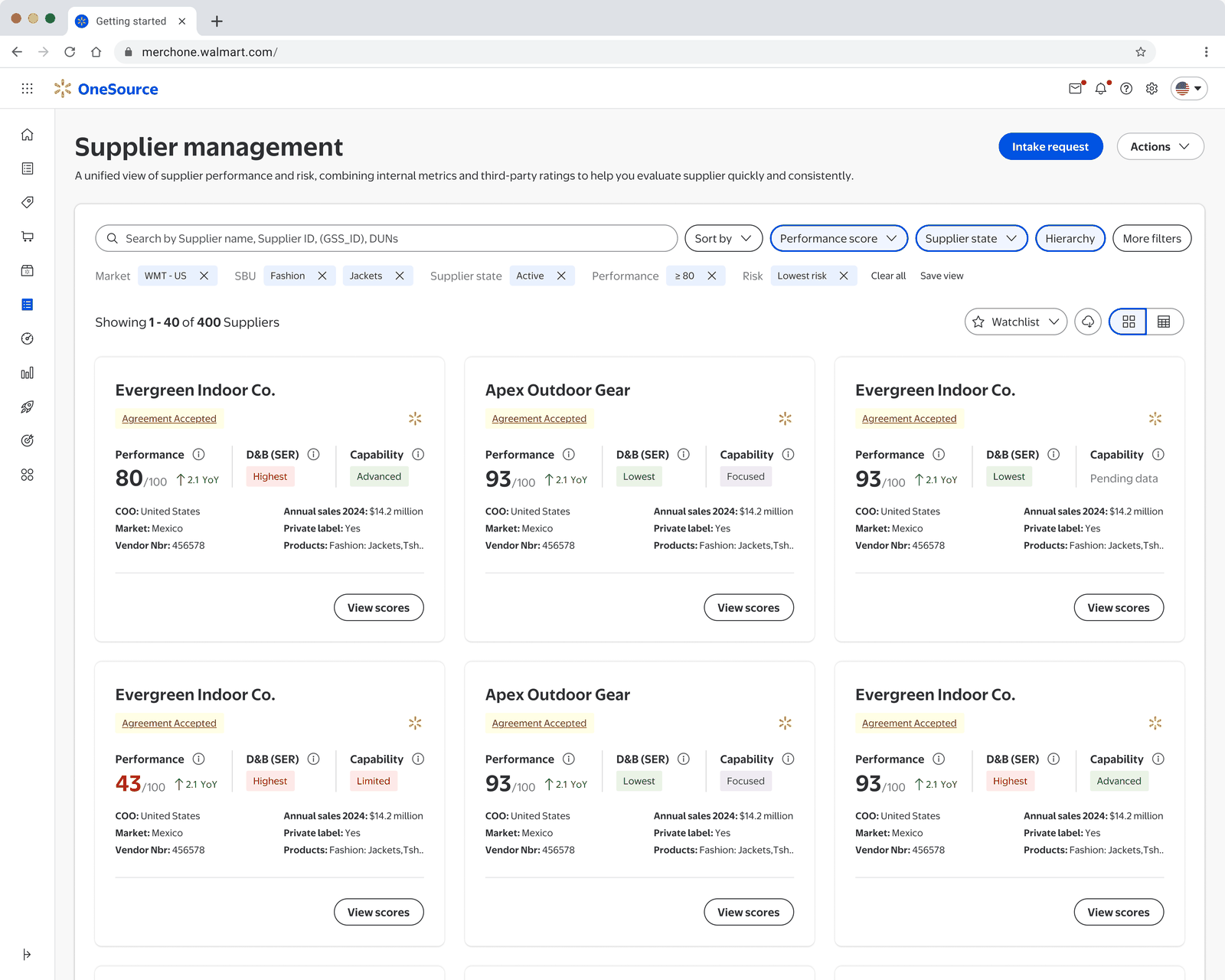Open the rocket sidebar icon
This screenshot has width=1225, height=980.
coord(28,407)
